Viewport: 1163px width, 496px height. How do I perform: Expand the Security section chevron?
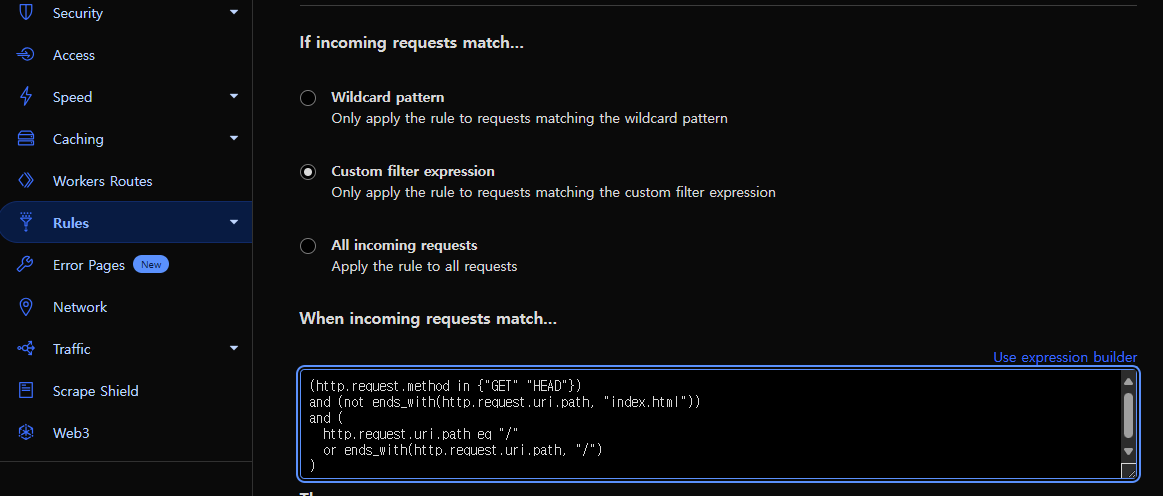[x=234, y=12]
